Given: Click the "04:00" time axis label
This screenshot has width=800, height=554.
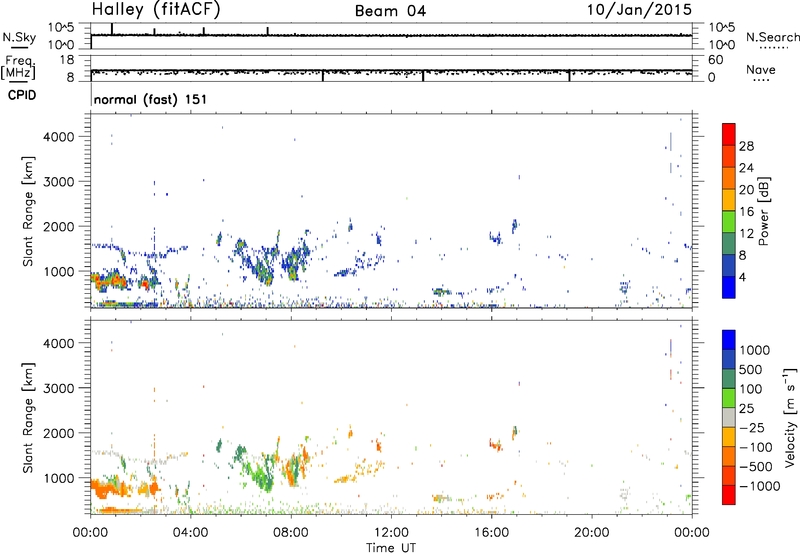Looking at the screenshot, I should point(190,533).
